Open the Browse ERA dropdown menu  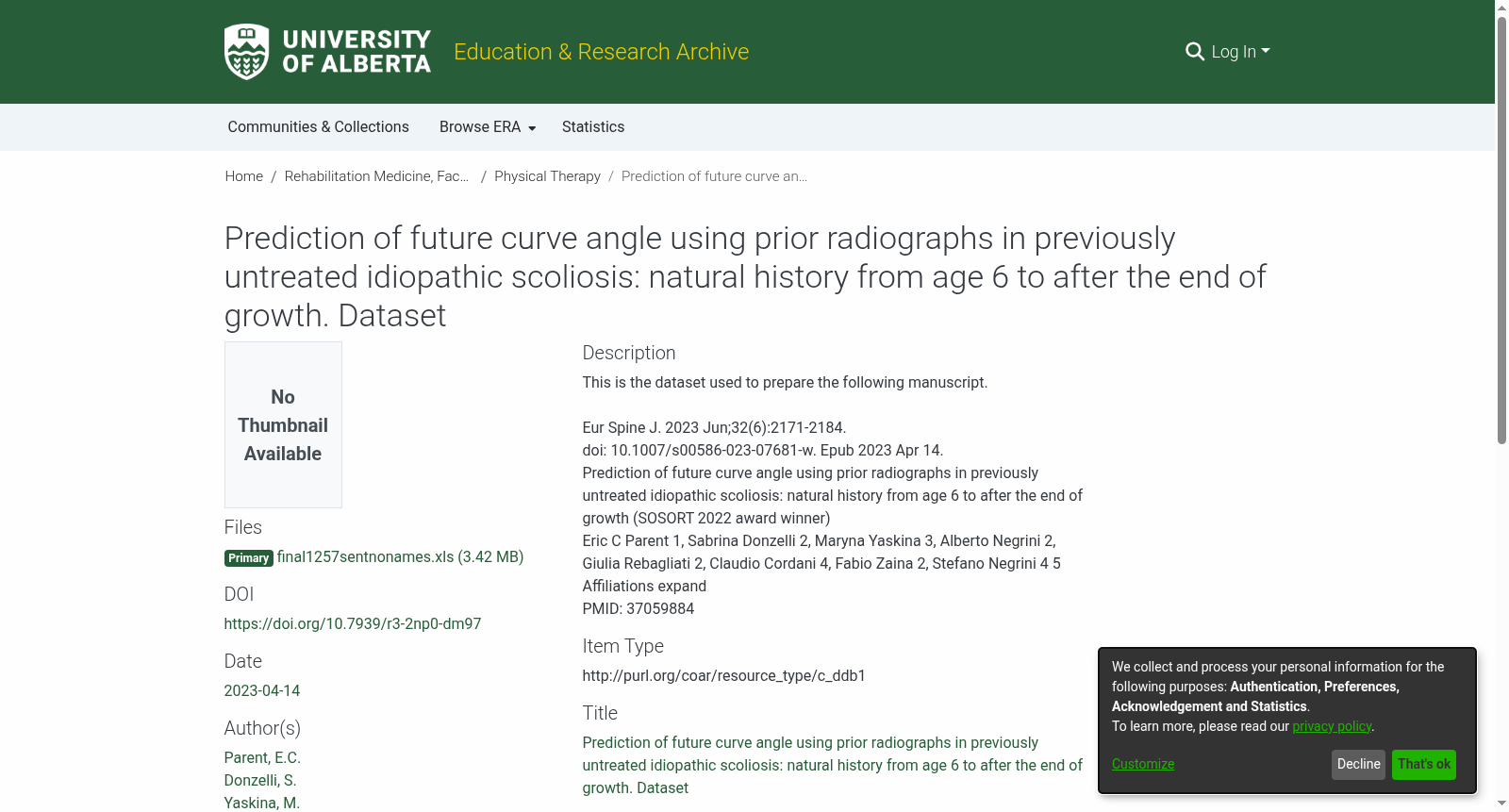click(488, 127)
